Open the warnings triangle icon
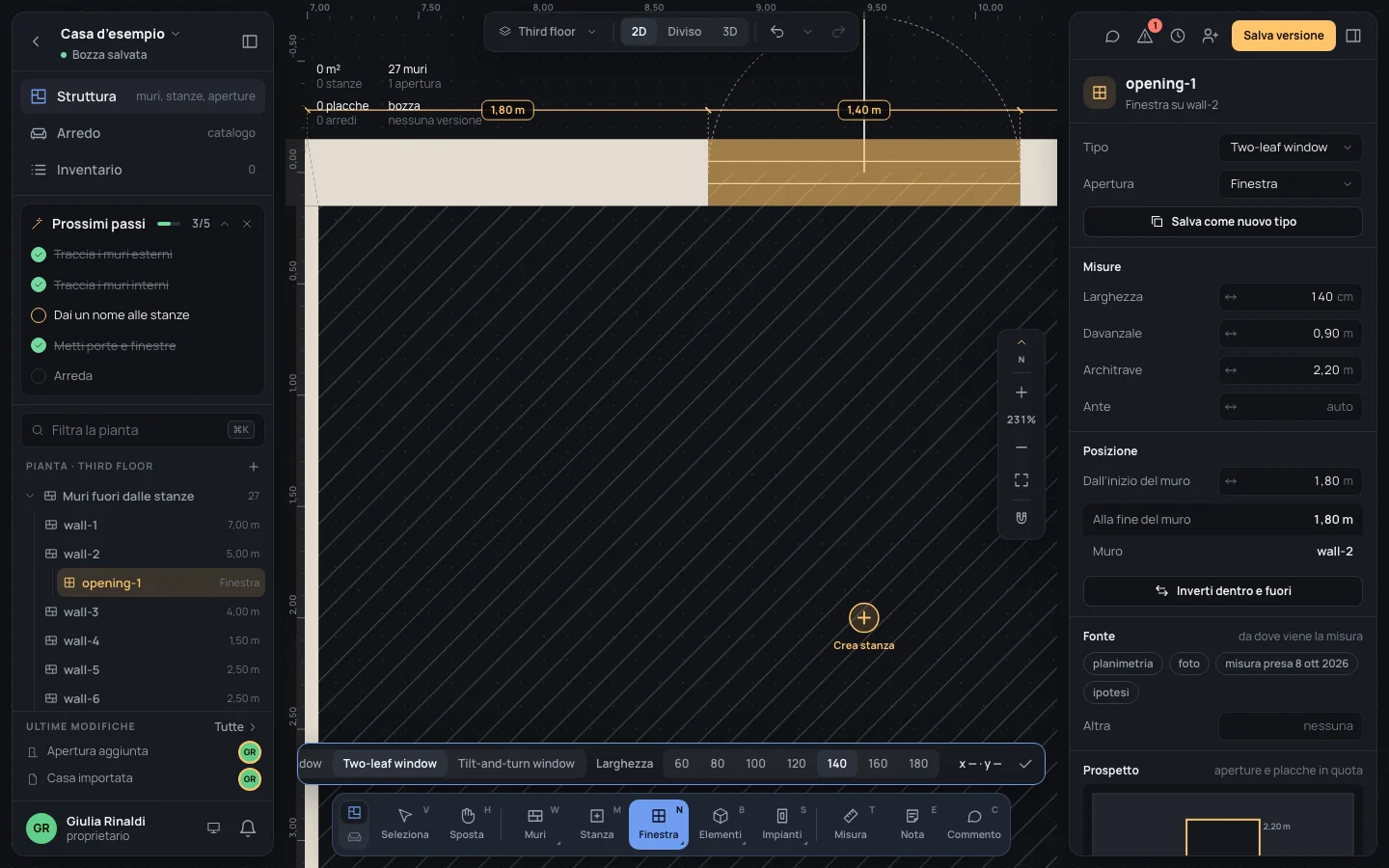This screenshot has height=868, width=1389. [x=1145, y=36]
